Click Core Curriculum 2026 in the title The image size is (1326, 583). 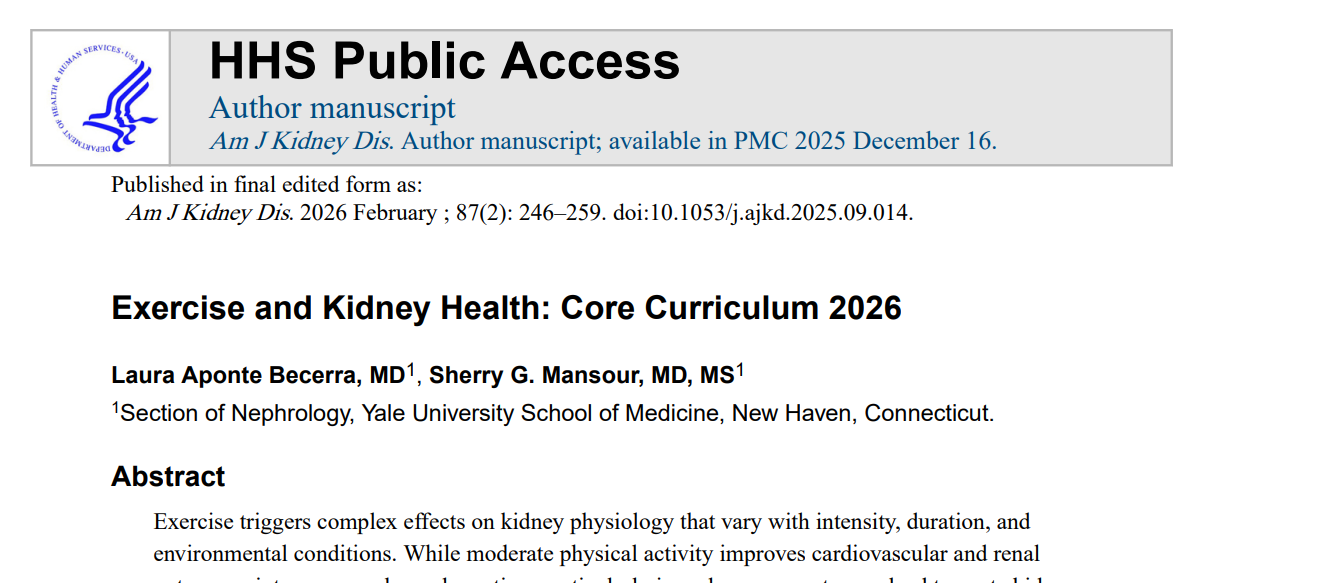[731, 308]
